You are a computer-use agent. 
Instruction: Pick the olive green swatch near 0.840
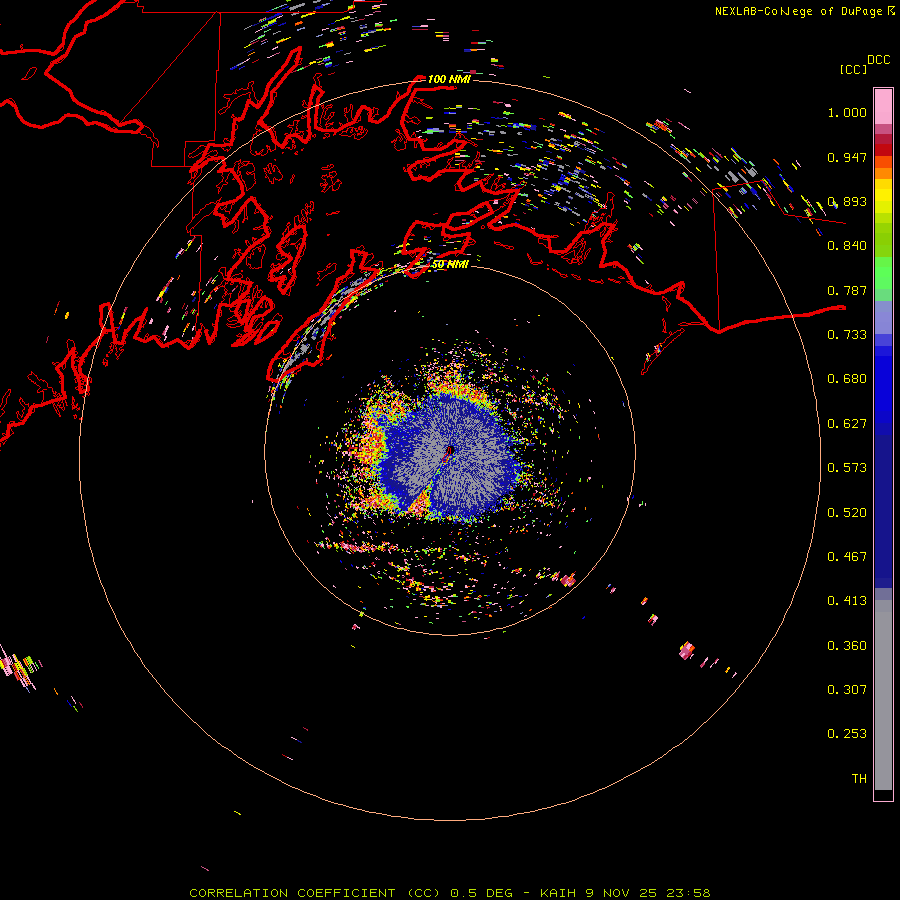(883, 240)
